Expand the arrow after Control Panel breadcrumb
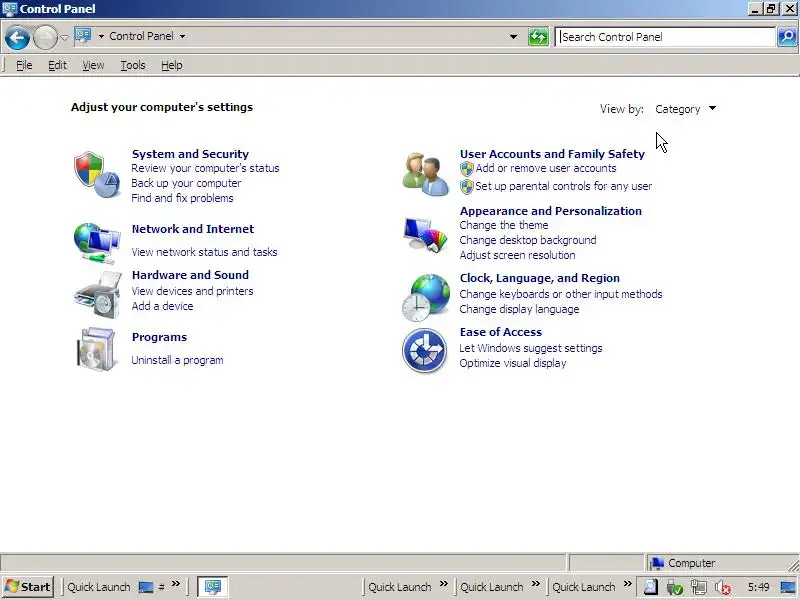 click(x=182, y=36)
